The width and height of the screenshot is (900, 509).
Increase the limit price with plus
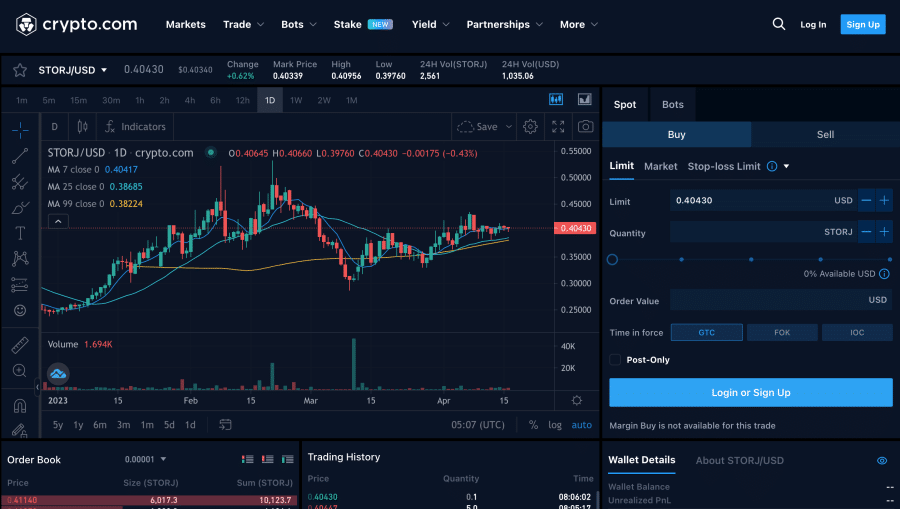point(885,200)
